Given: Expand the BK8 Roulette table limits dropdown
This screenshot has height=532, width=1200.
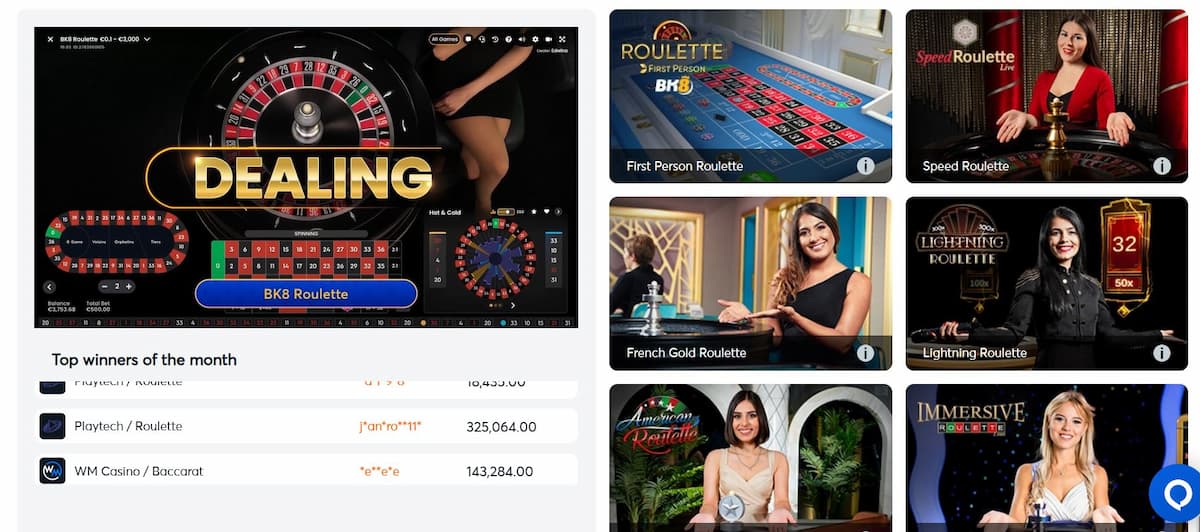Looking at the screenshot, I should pyautogui.click(x=147, y=39).
